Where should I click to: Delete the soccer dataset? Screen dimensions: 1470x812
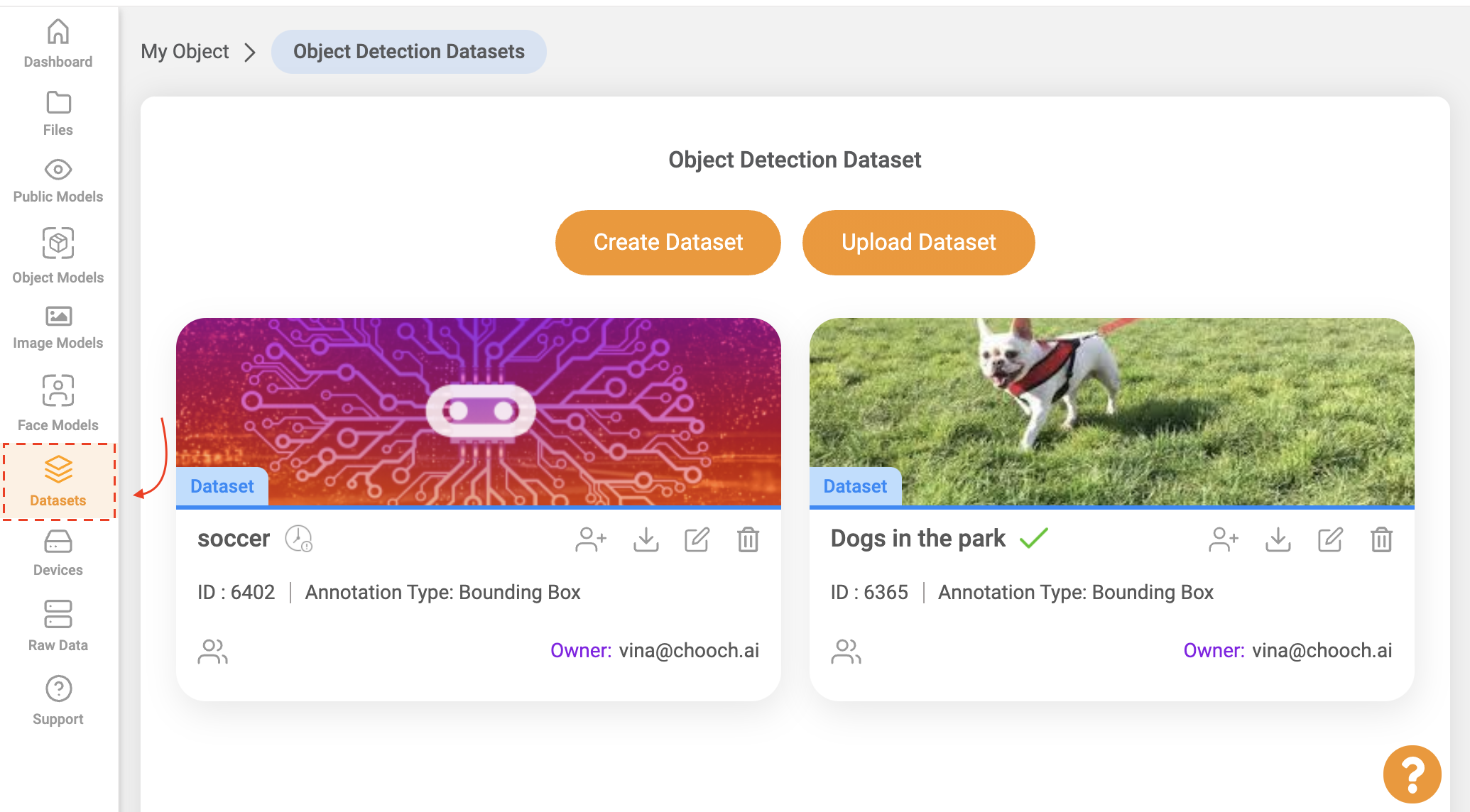pos(748,539)
